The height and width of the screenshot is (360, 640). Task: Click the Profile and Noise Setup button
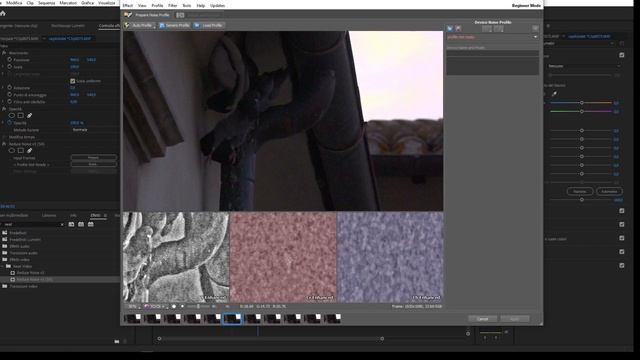93,164
